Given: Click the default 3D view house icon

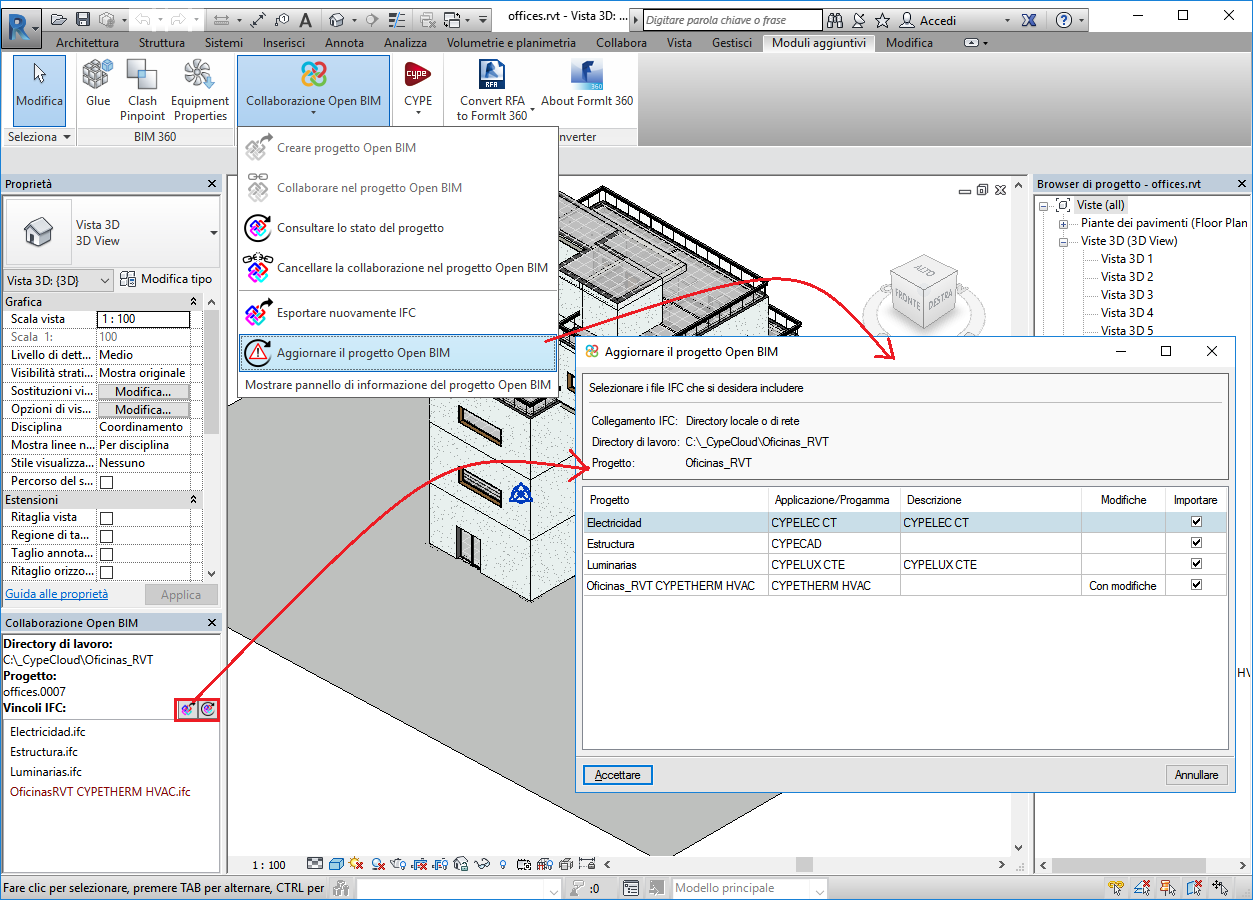Looking at the screenshot, I should (337, 19).
